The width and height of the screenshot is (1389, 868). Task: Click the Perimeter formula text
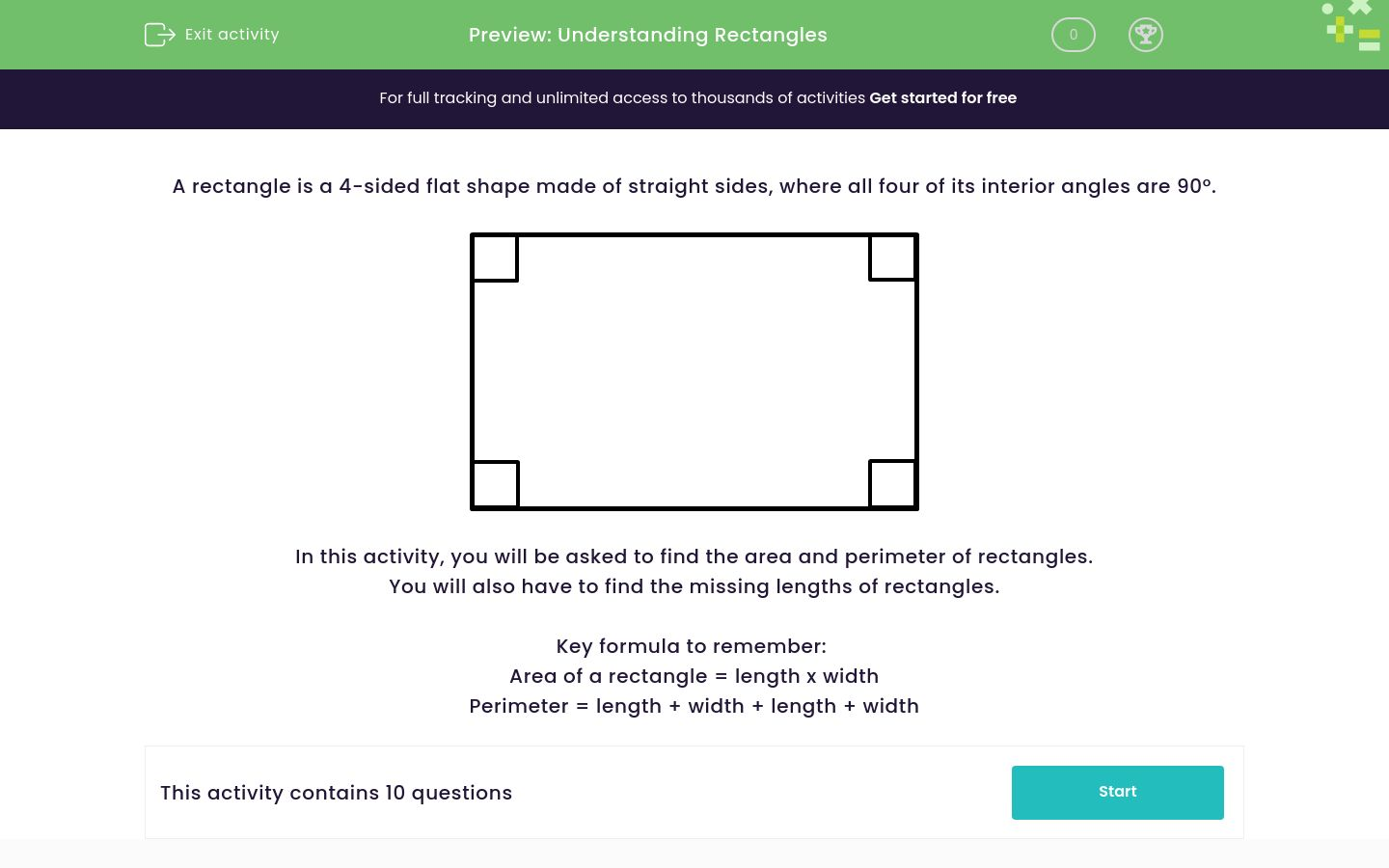point(694,706)
